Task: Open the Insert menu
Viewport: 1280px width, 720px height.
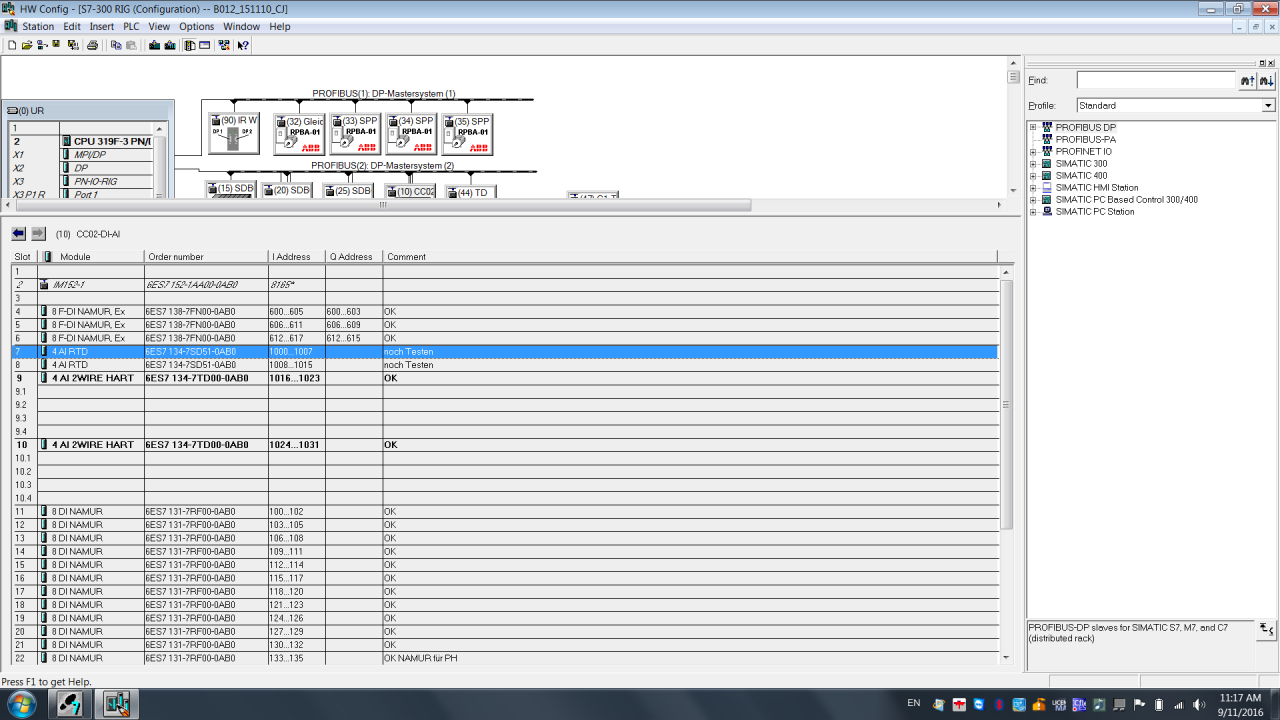Action: point(102,27)
